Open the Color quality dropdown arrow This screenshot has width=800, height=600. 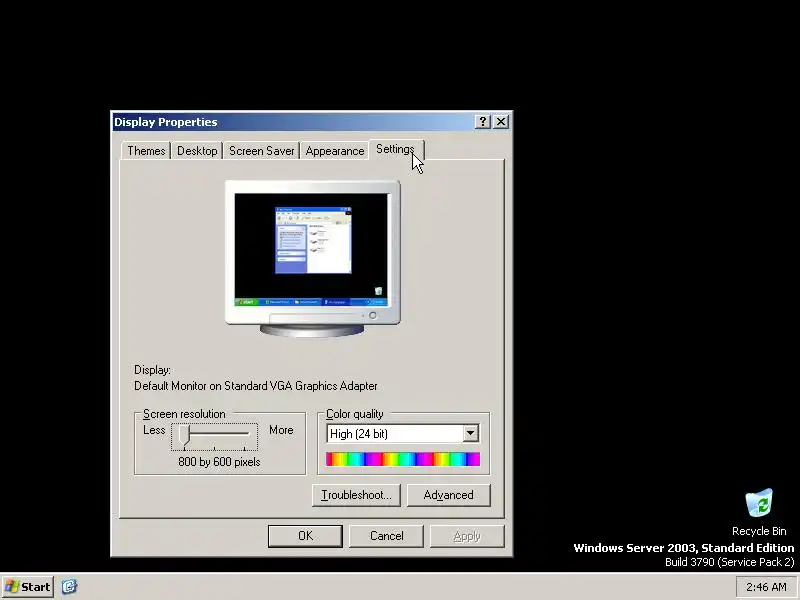coord(470,434)
